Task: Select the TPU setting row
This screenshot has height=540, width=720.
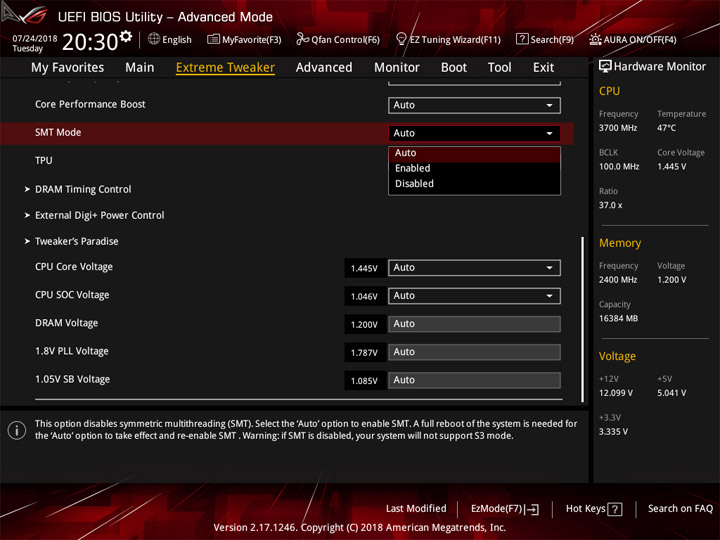Action: click(x=44, y=160)
